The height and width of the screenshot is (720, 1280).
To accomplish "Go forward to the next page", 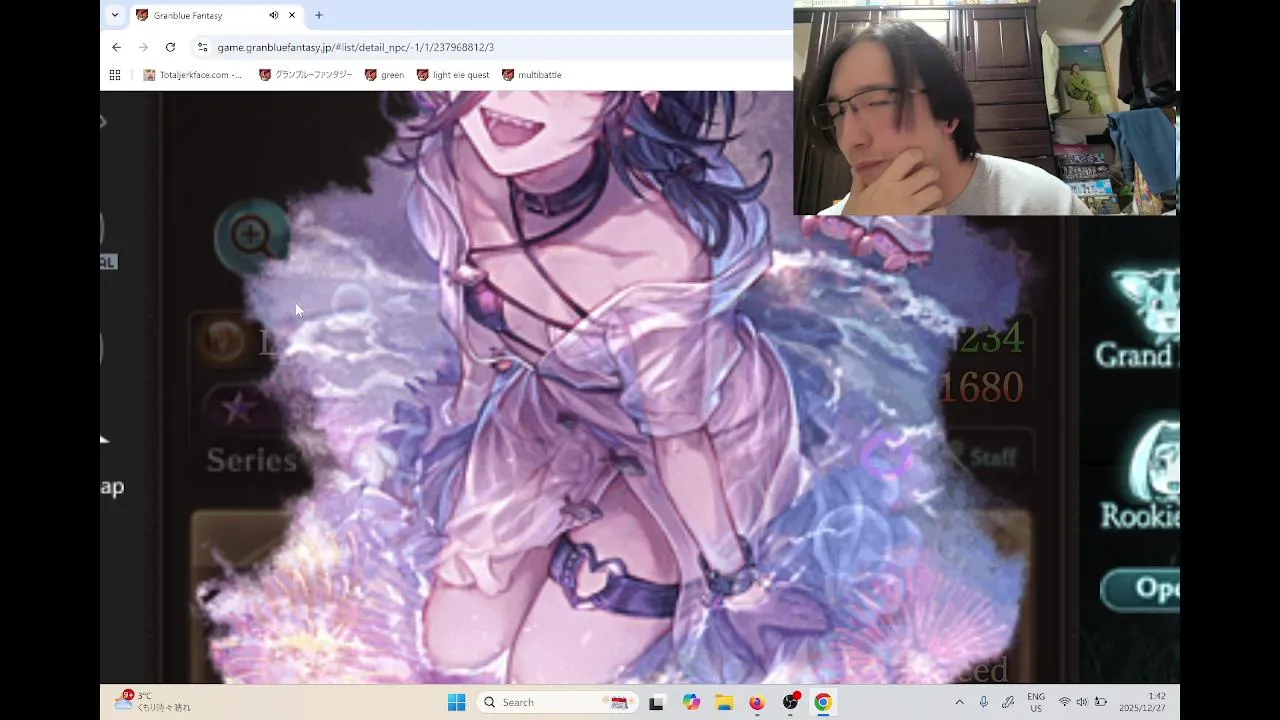I will tap(143, 47).
